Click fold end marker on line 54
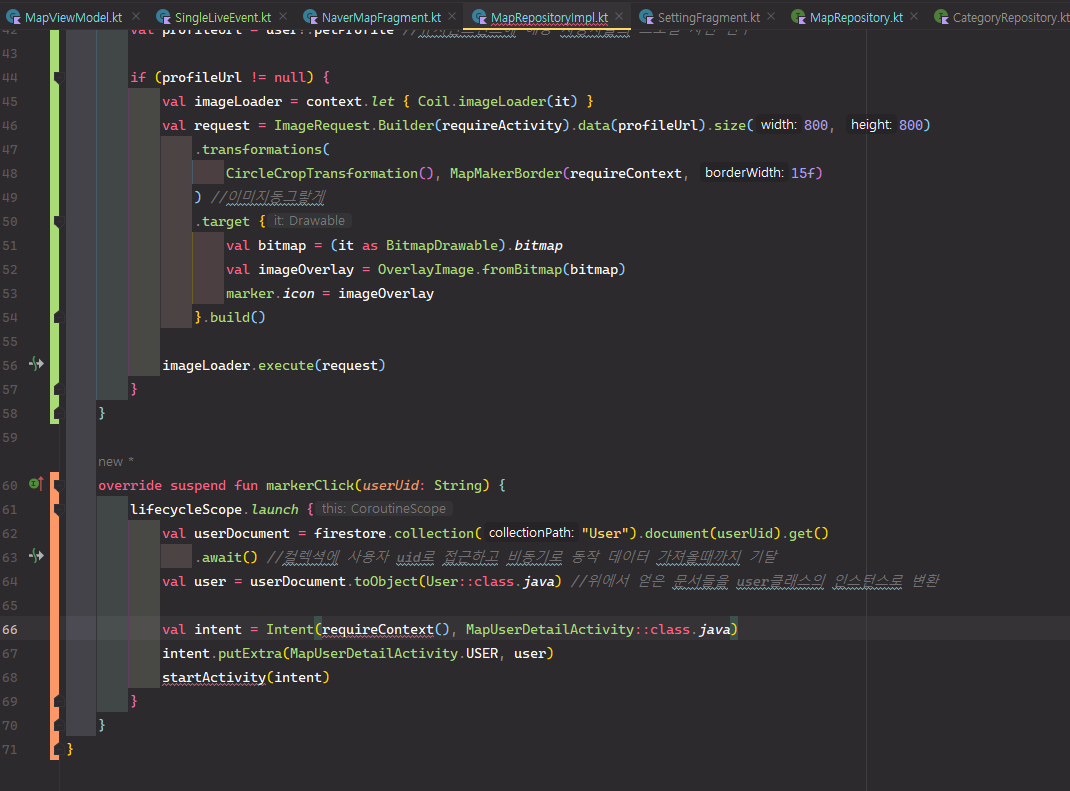Viewport: 1070px width, 791px height. 58,317
